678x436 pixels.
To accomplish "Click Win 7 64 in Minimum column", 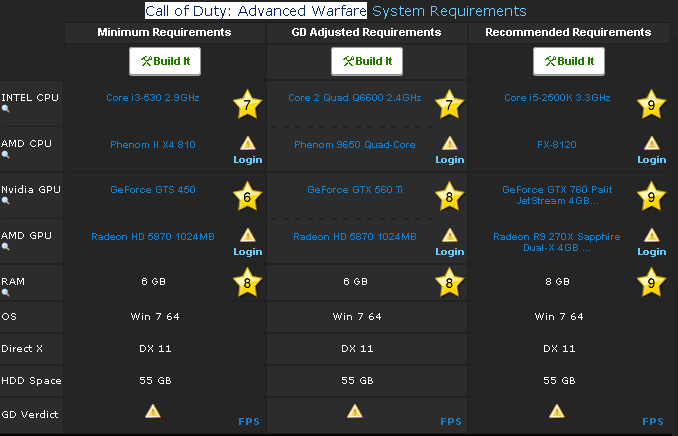I will pos(155,317).
